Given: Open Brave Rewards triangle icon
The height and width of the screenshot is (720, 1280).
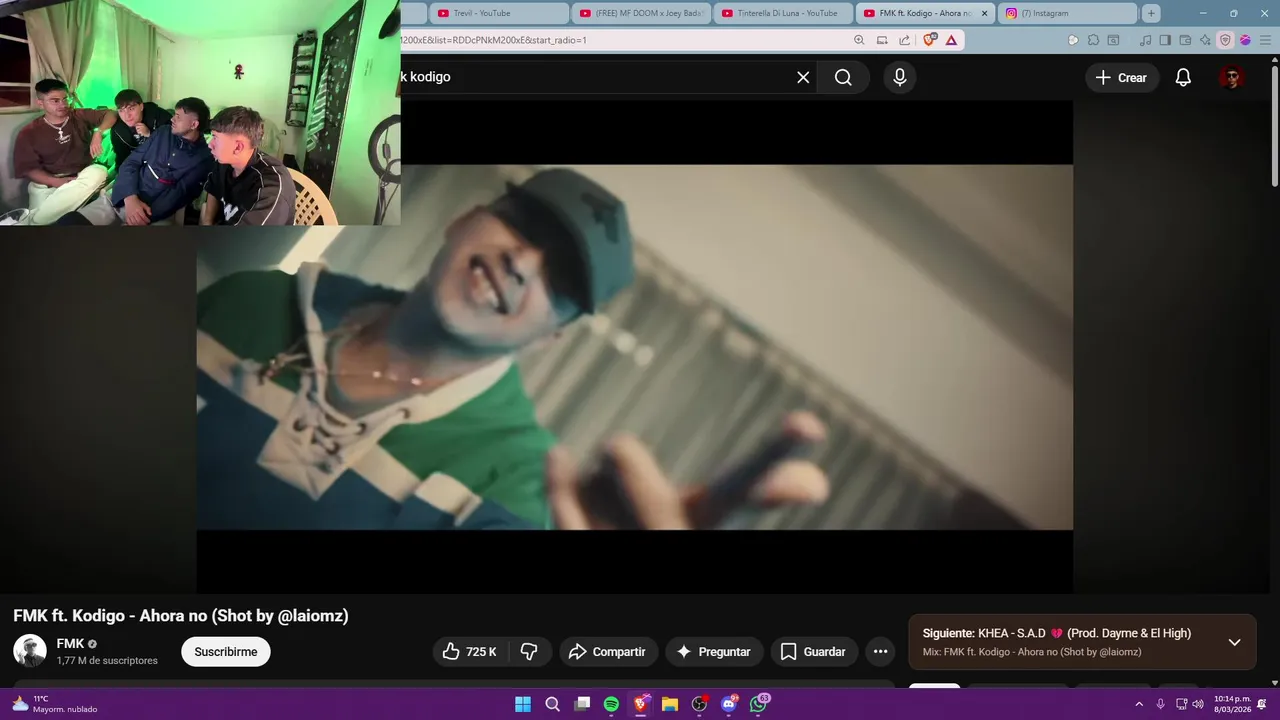Looking at the screenshot, I should click(x=951, y=40).
